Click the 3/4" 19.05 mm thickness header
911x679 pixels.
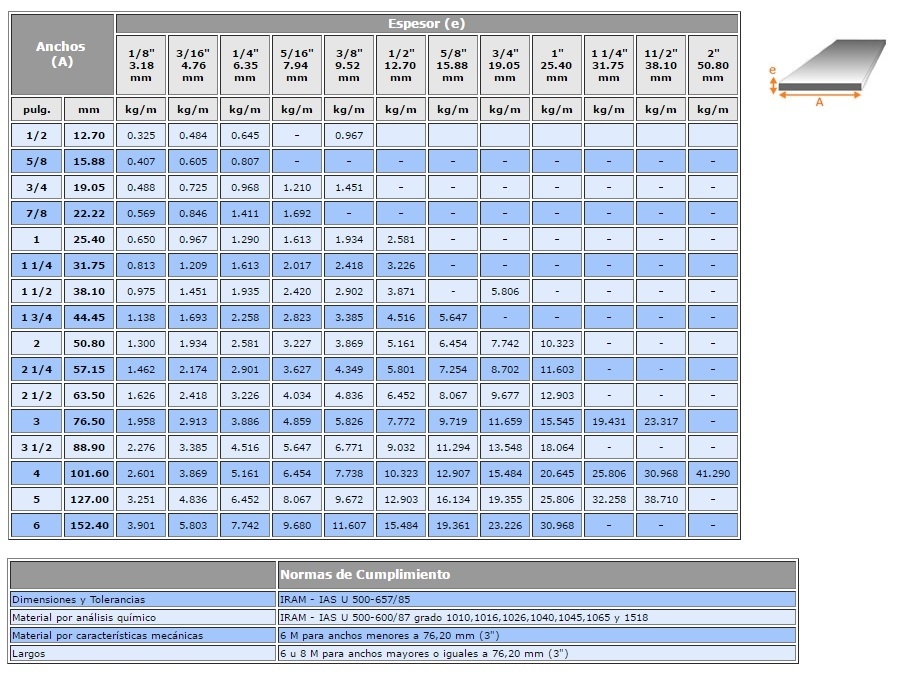pos(505,65)
